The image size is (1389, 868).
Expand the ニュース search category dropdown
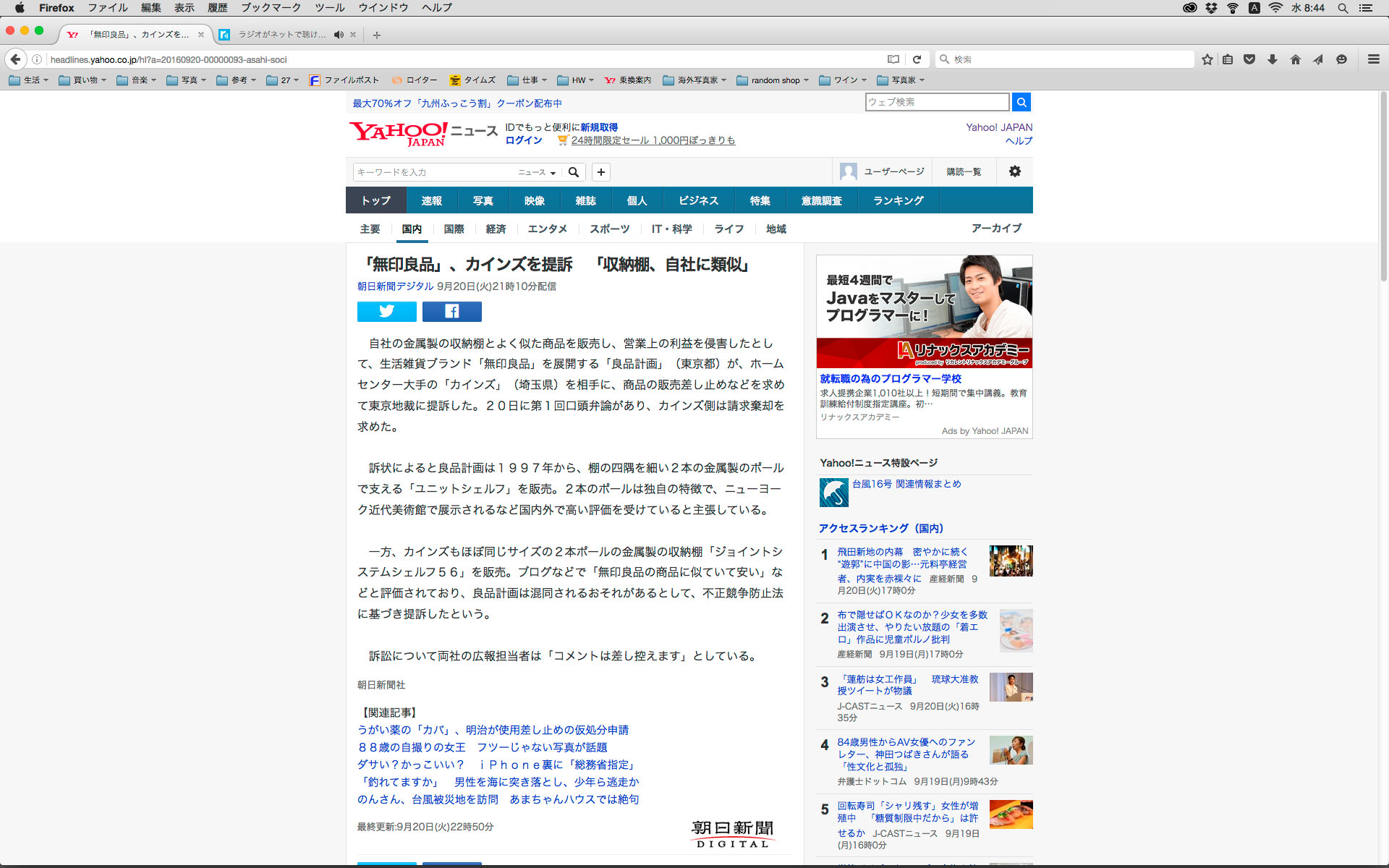pyautogui.click(x=537, y=172)
